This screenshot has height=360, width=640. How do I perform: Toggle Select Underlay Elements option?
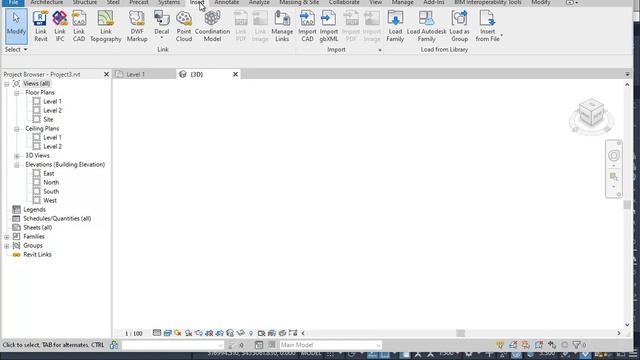point(513,345)
